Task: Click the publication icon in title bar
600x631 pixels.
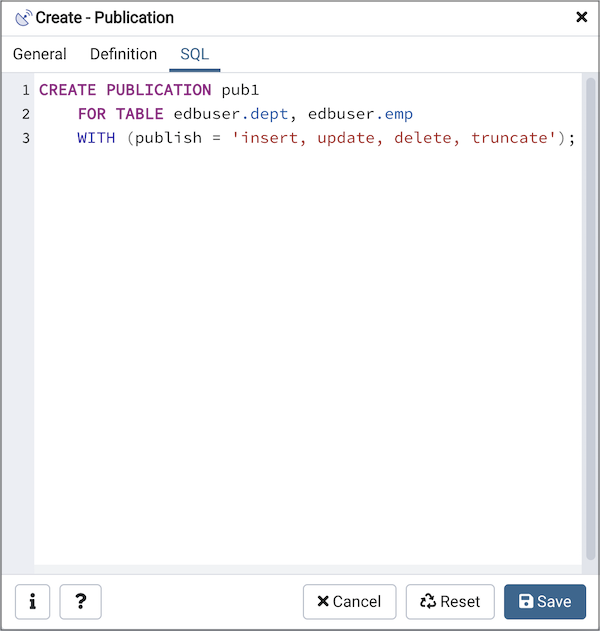Action: (23, 18)
